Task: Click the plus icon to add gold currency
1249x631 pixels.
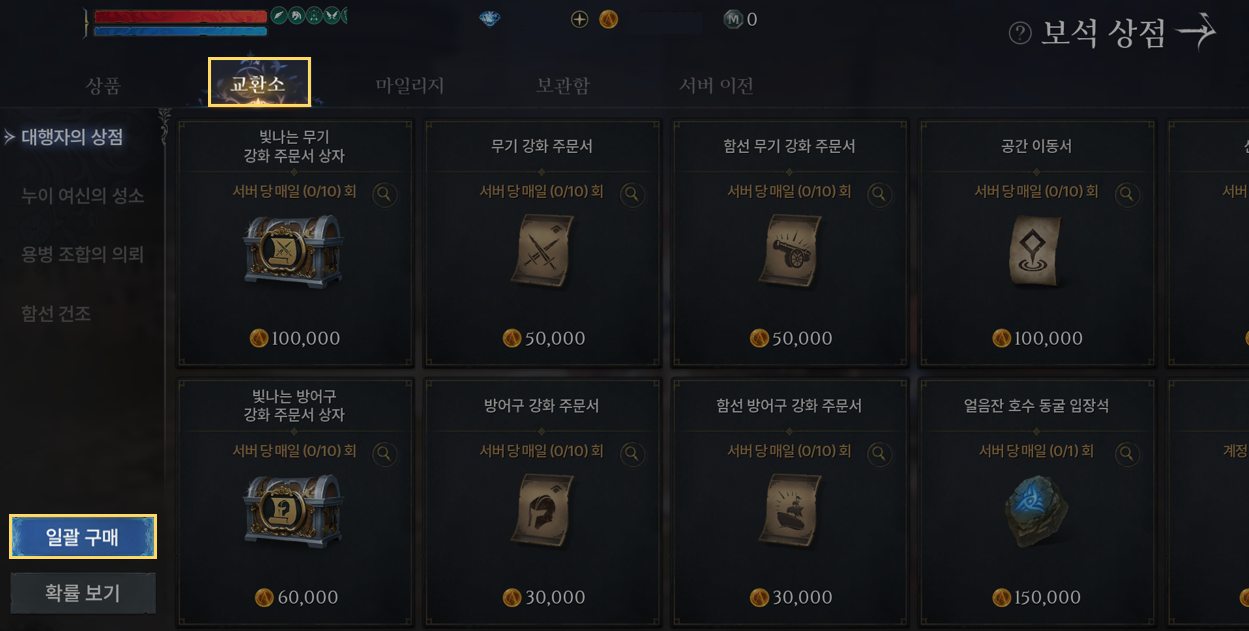Action: point(579,19)
